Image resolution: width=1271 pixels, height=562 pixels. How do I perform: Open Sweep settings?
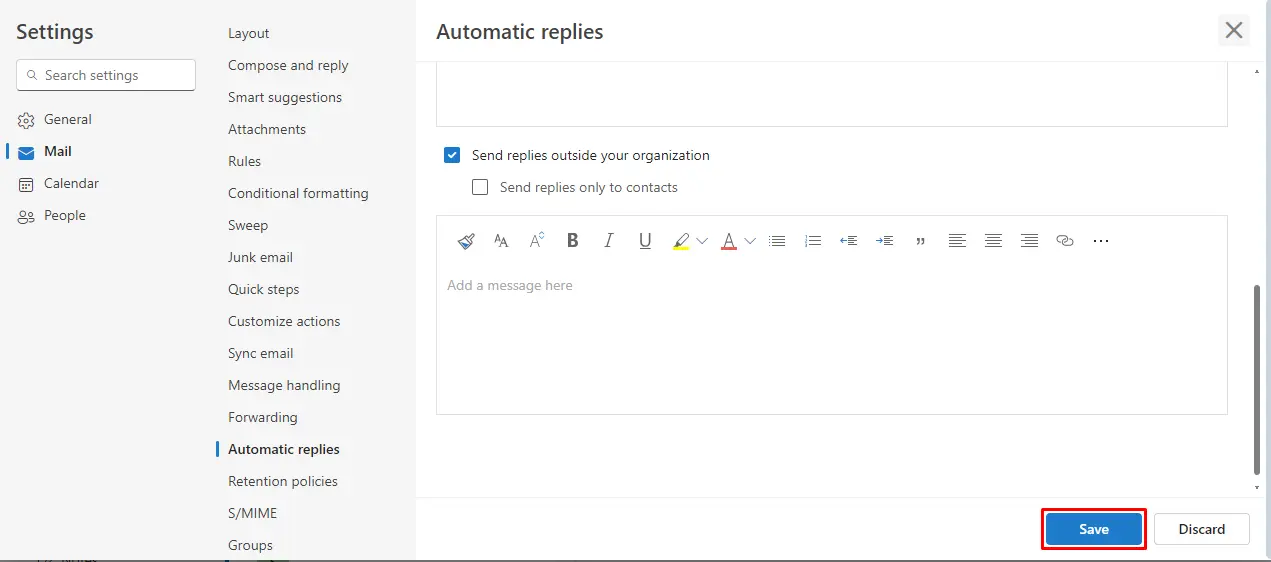(248, 225)
